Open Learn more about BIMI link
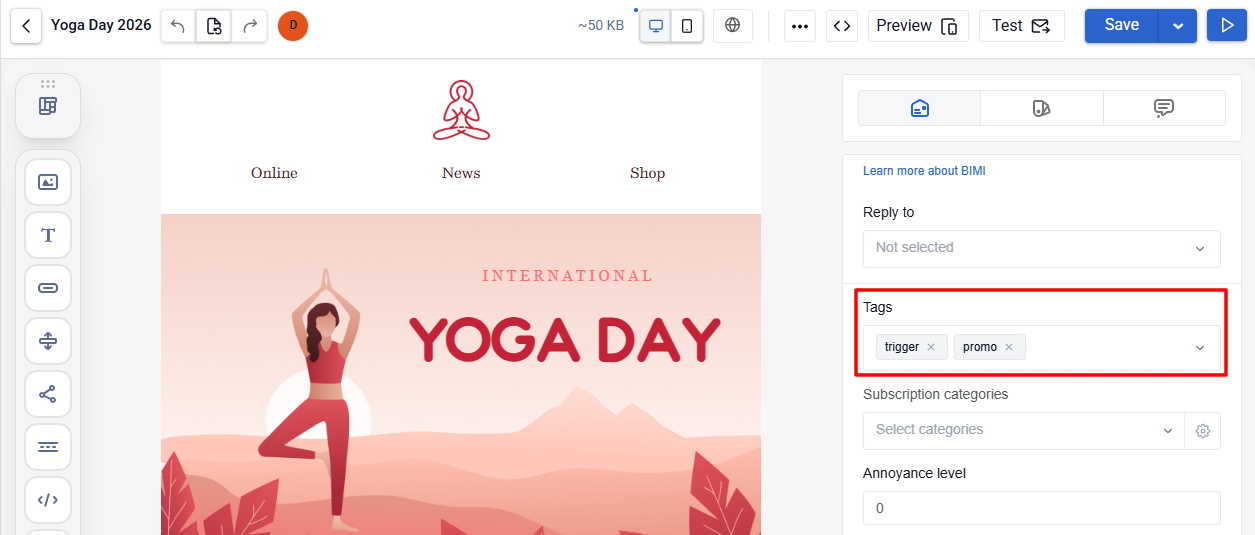This screenshot has height=535, width=1255. tap(924, 171)
